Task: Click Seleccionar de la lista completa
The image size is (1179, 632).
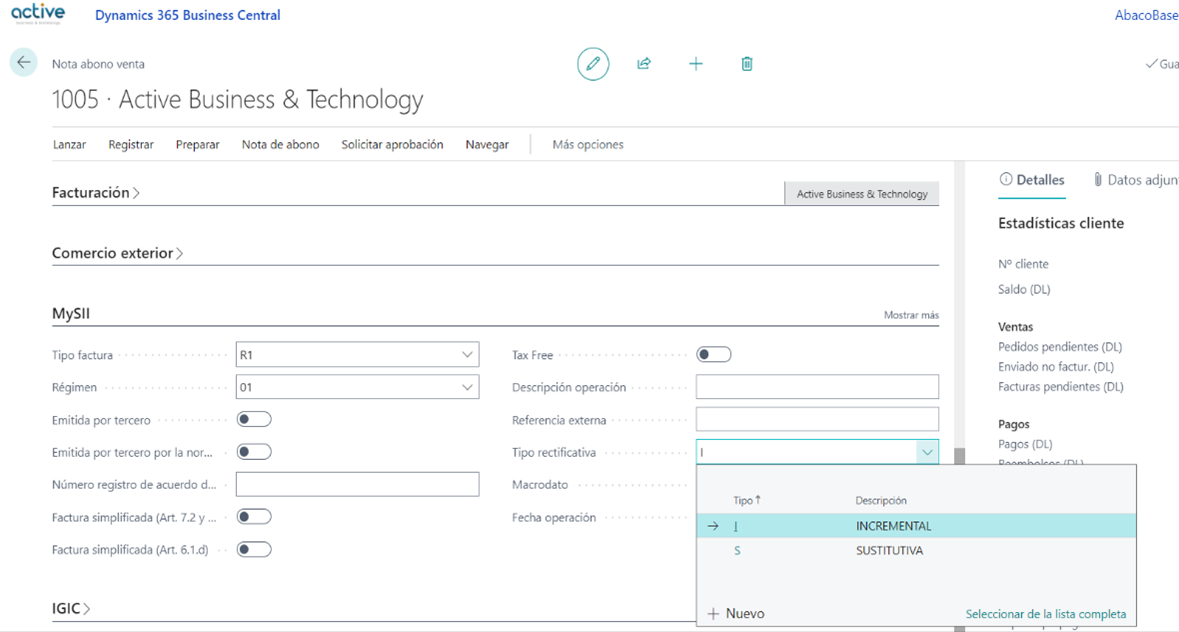Action: pyautogui.click(x=1046, y=614)
